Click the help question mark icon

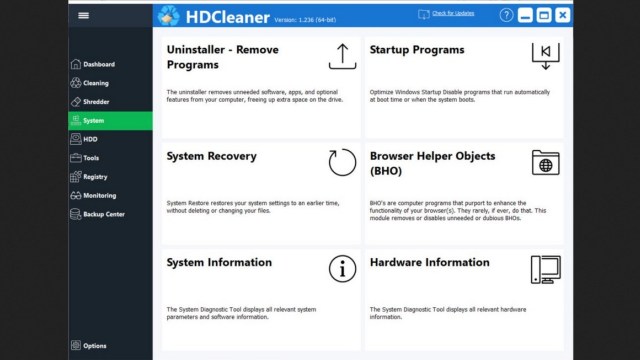(506, 16)
